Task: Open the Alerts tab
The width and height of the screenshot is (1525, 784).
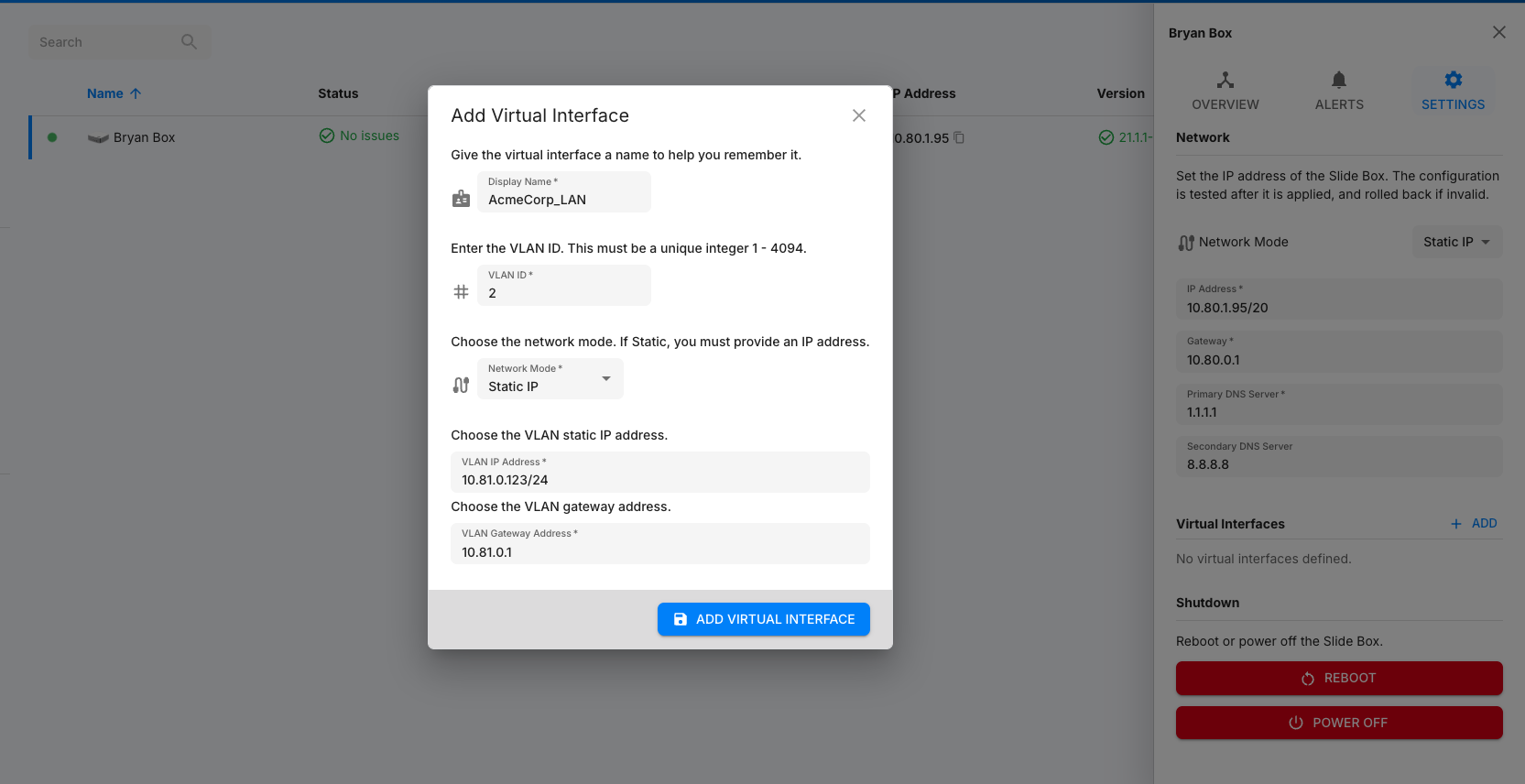Action: click(1338, 91)
